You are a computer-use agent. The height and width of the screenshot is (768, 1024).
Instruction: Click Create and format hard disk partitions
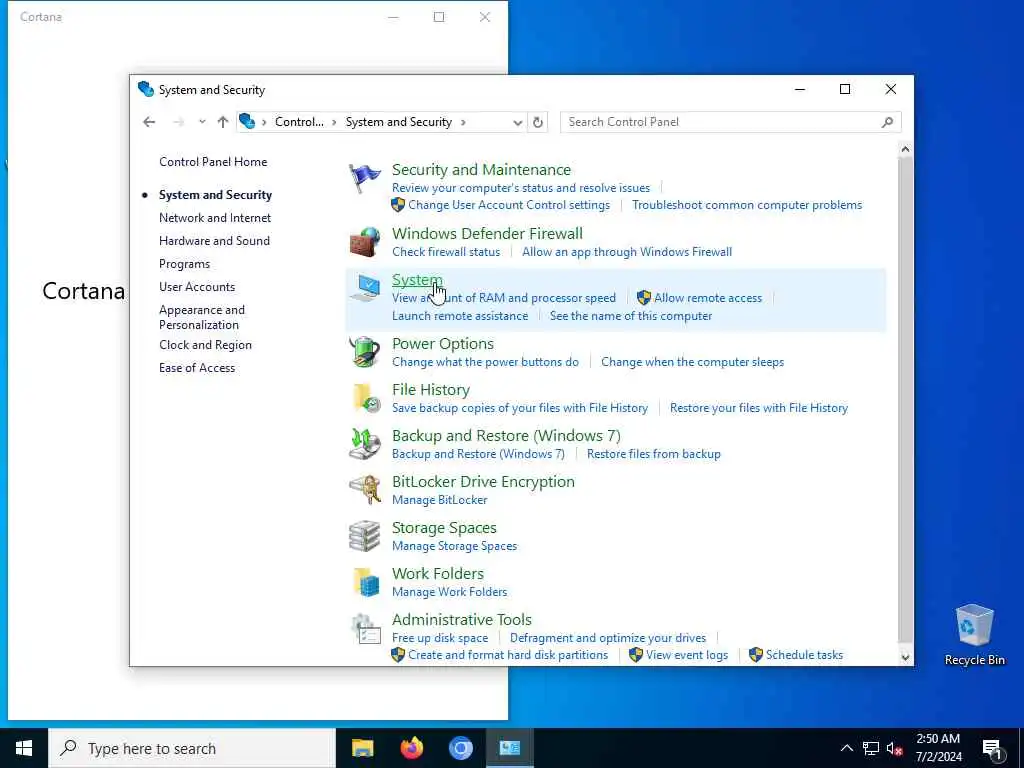(x=508, y=655)
